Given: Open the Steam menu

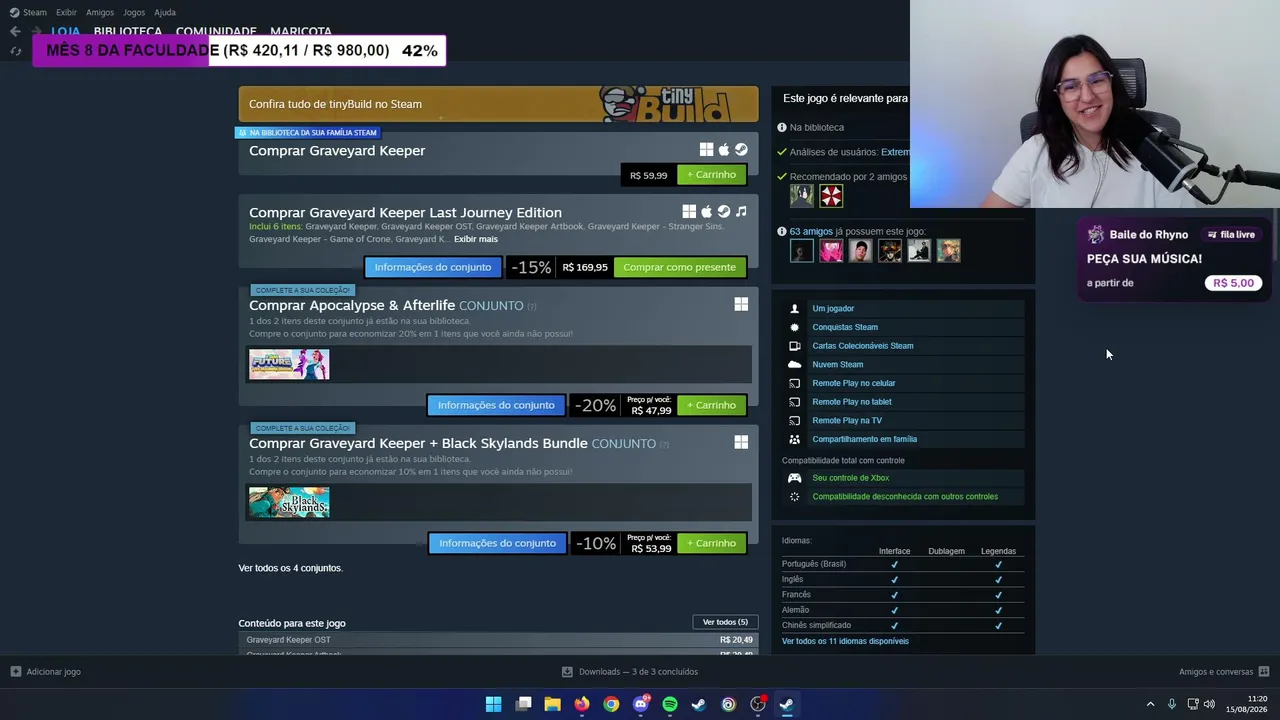Looking at the screenshot, I should pyautogui.click(x=28, y=12).
